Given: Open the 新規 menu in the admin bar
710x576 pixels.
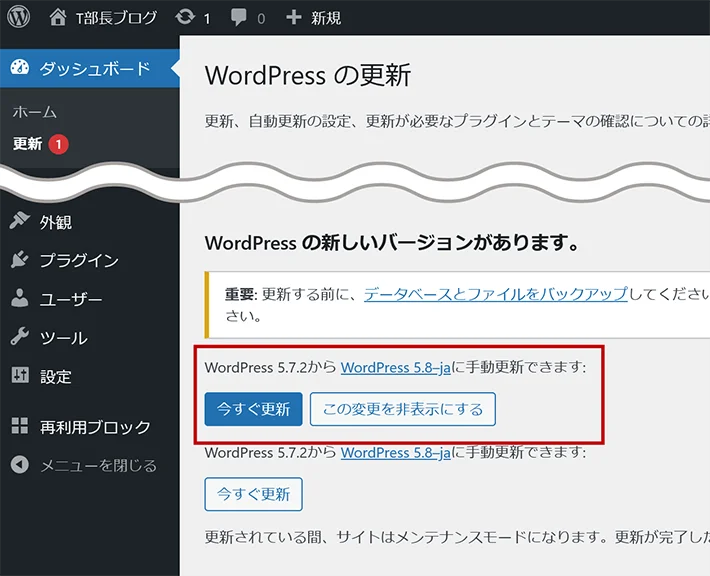Looking at the screenshot, I should click(x=326, y=18).
